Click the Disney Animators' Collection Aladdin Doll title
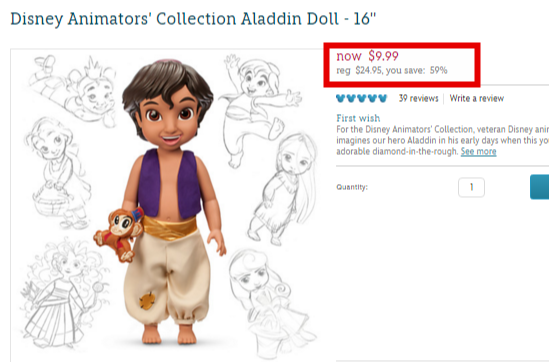Screen dimensions: 549x362 [193, 19]
